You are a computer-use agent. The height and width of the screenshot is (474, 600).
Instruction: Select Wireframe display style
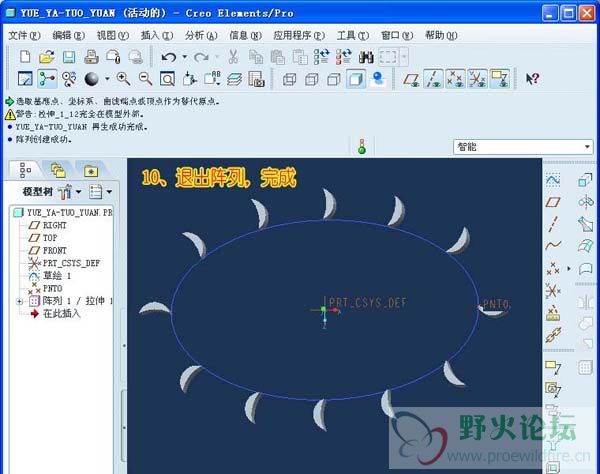(x=289, y=79)
